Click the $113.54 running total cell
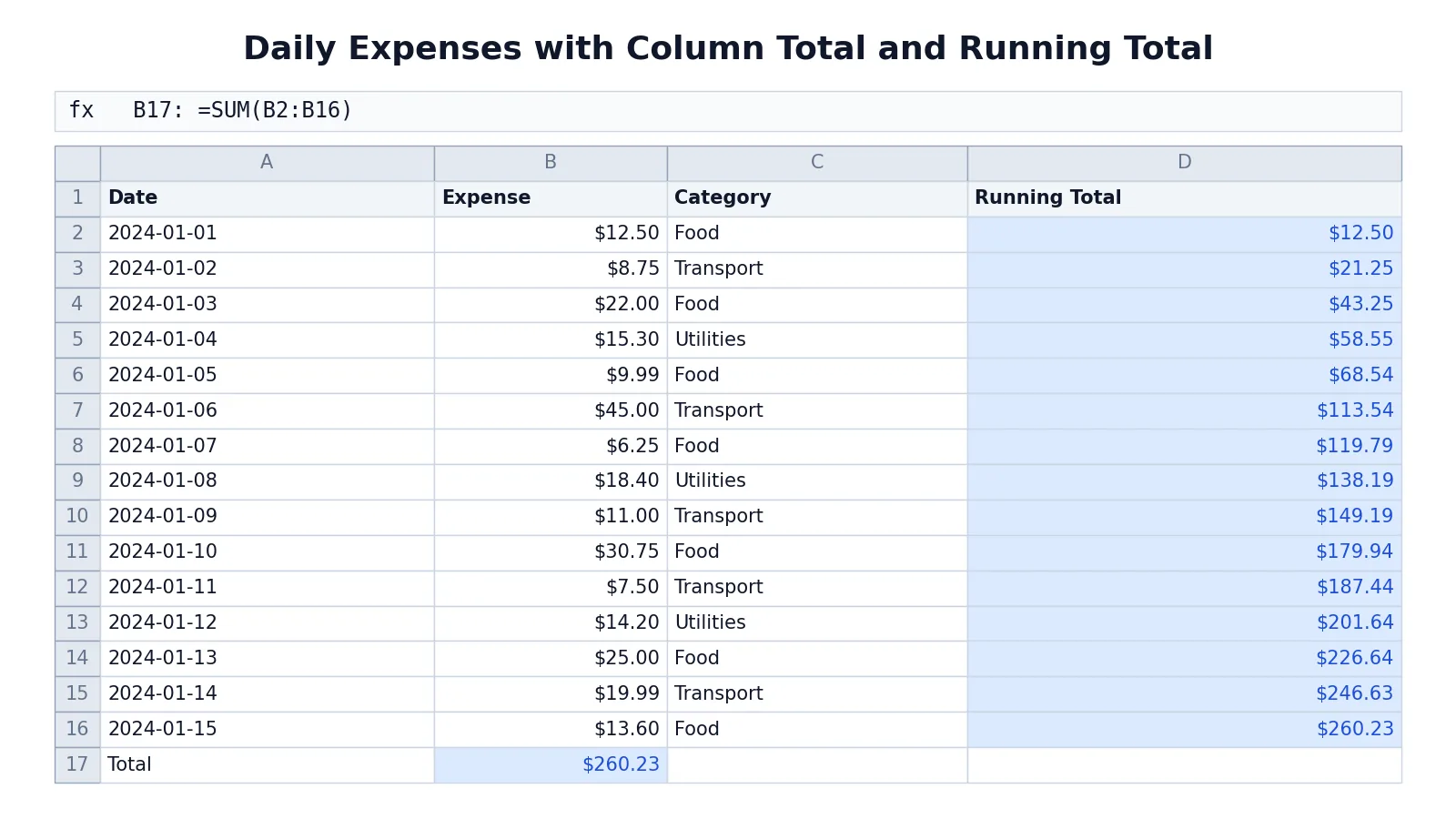The width and height of the screenshot is (1456, 819). pos(1184,411)
